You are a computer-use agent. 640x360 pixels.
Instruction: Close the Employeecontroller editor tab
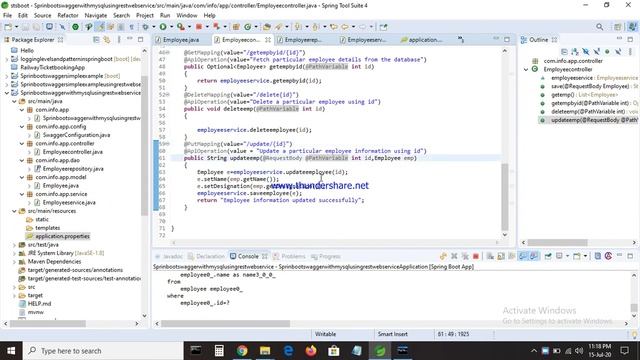point(268,40)
